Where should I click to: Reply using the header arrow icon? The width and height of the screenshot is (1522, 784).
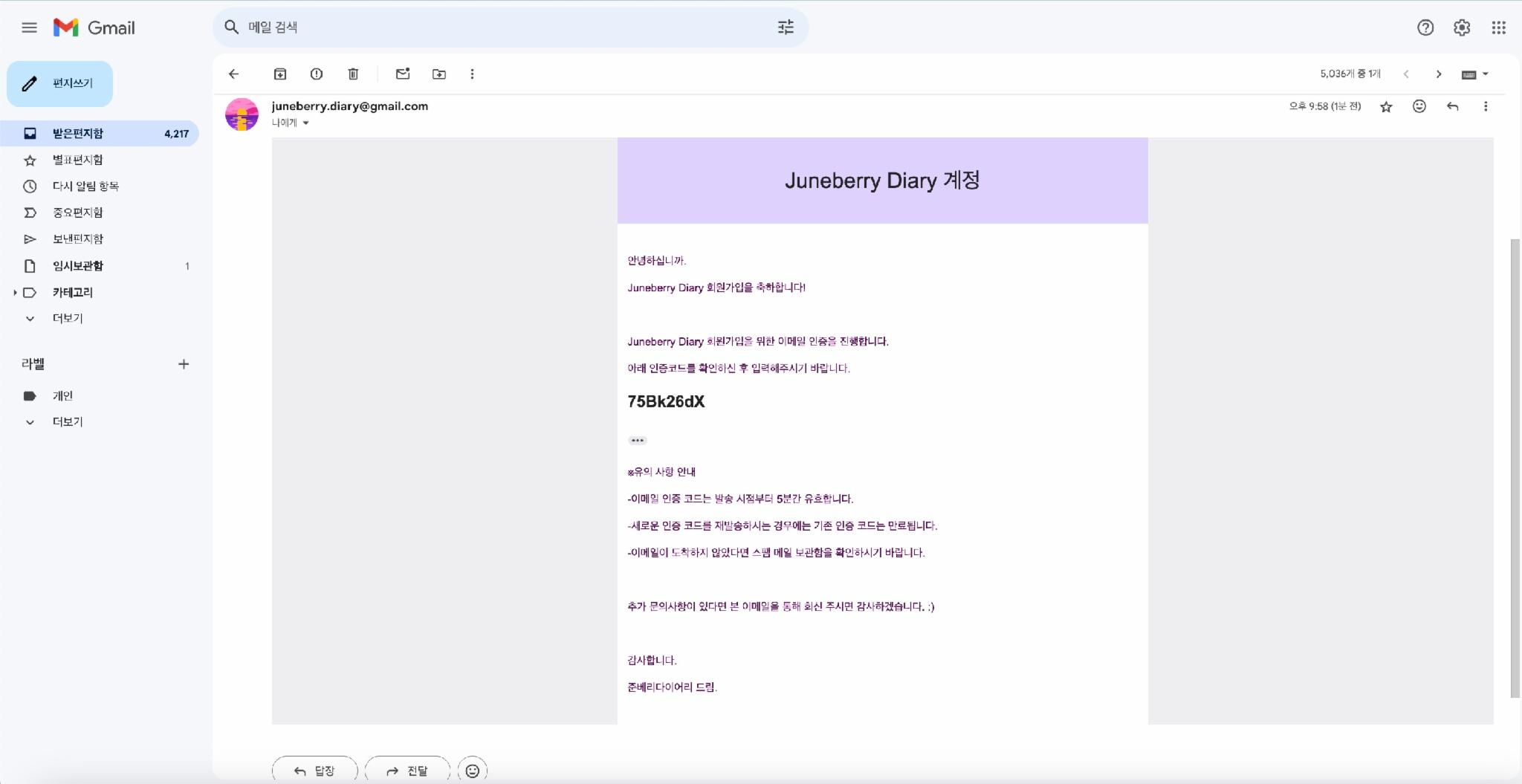click(1453, 106)
